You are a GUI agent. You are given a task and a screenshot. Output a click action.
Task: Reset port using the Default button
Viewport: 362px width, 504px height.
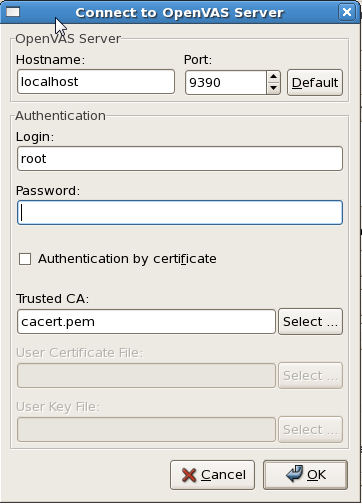(315, 82)
